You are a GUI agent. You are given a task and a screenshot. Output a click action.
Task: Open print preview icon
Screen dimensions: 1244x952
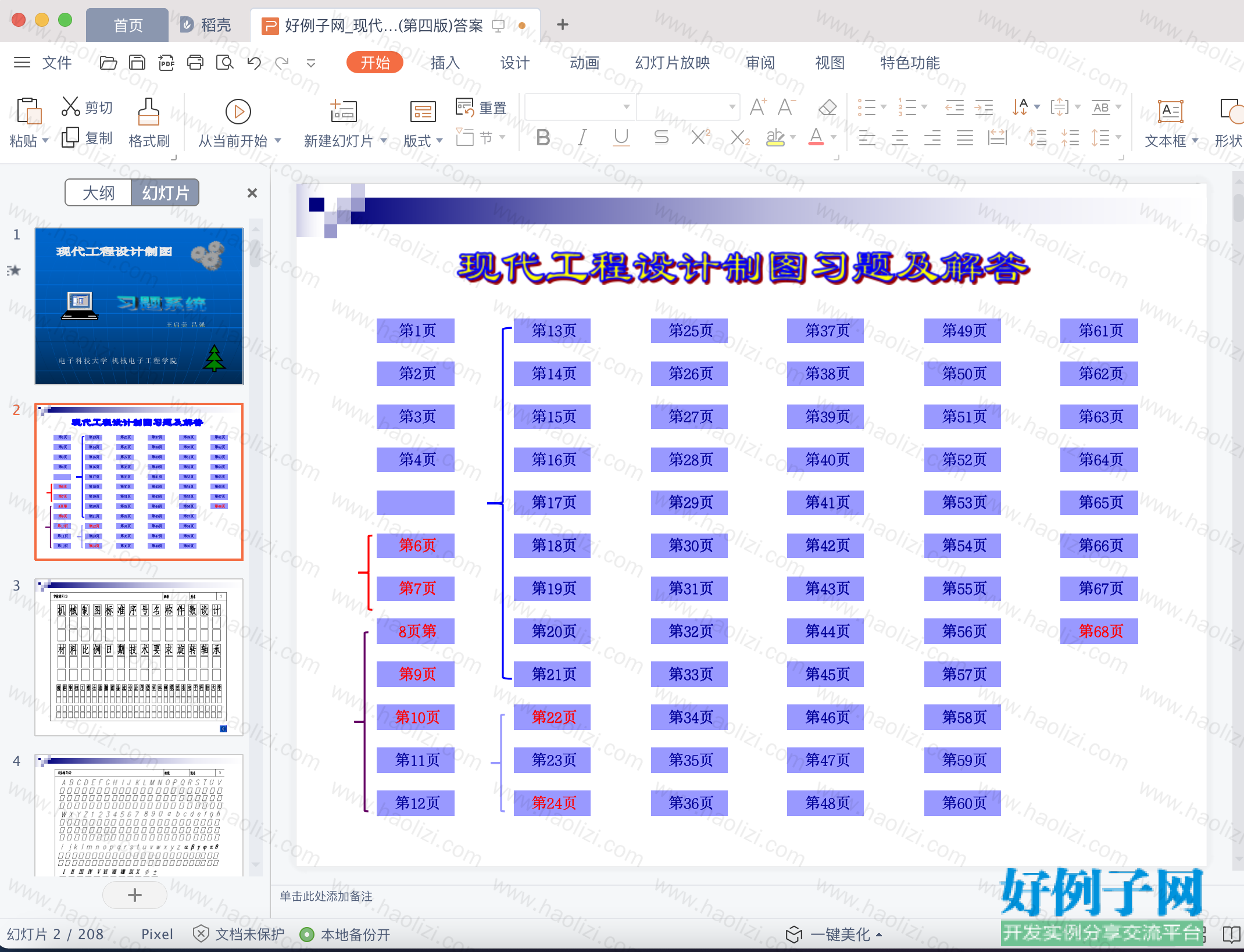tap(224, 63)
